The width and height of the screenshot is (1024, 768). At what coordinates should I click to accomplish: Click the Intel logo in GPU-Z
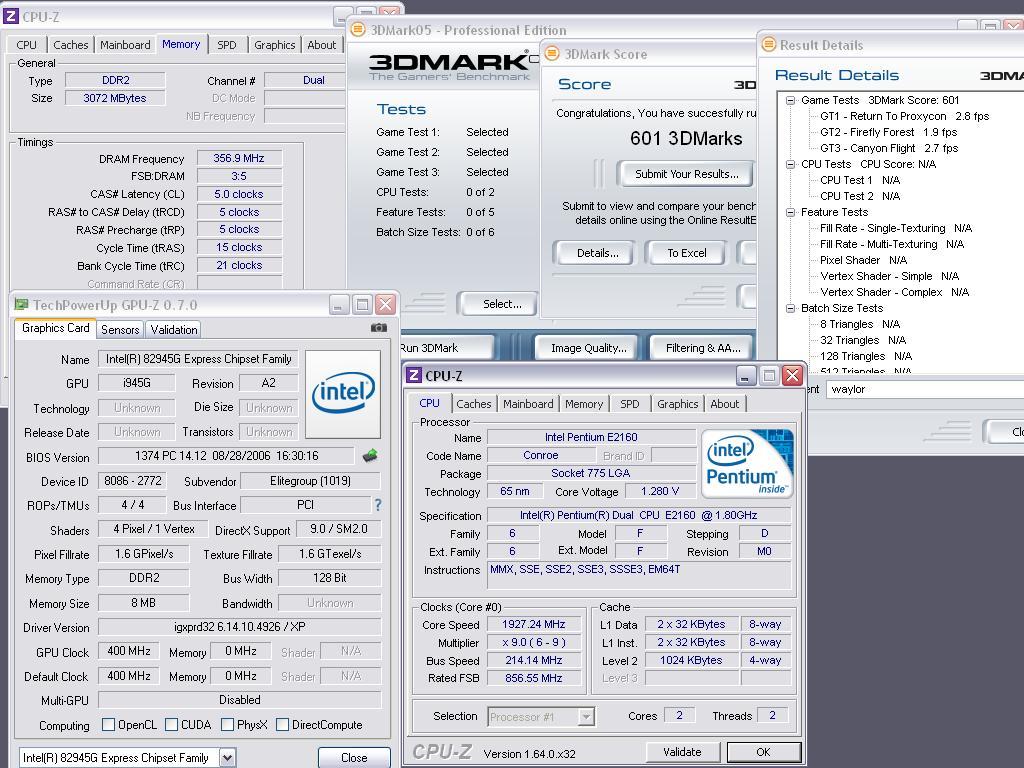(343, 394)
